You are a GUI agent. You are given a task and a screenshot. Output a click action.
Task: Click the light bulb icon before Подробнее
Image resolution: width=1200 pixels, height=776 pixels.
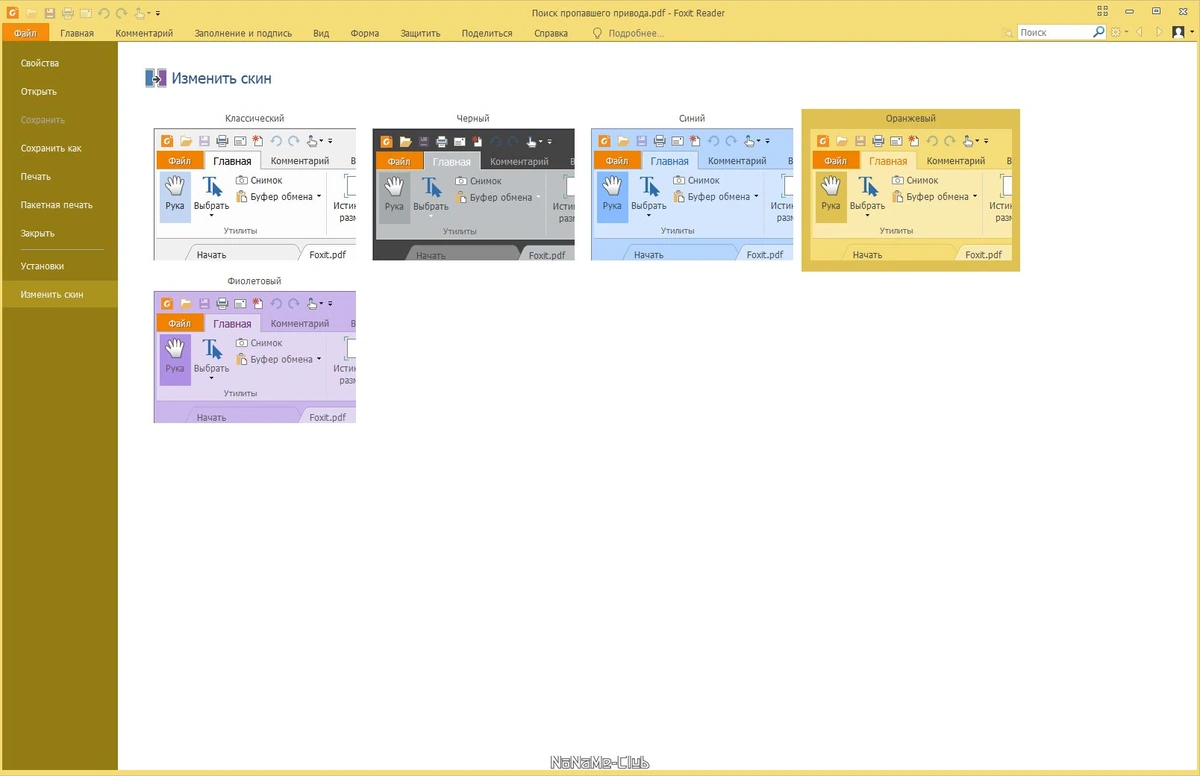click(x=598, y=33)
